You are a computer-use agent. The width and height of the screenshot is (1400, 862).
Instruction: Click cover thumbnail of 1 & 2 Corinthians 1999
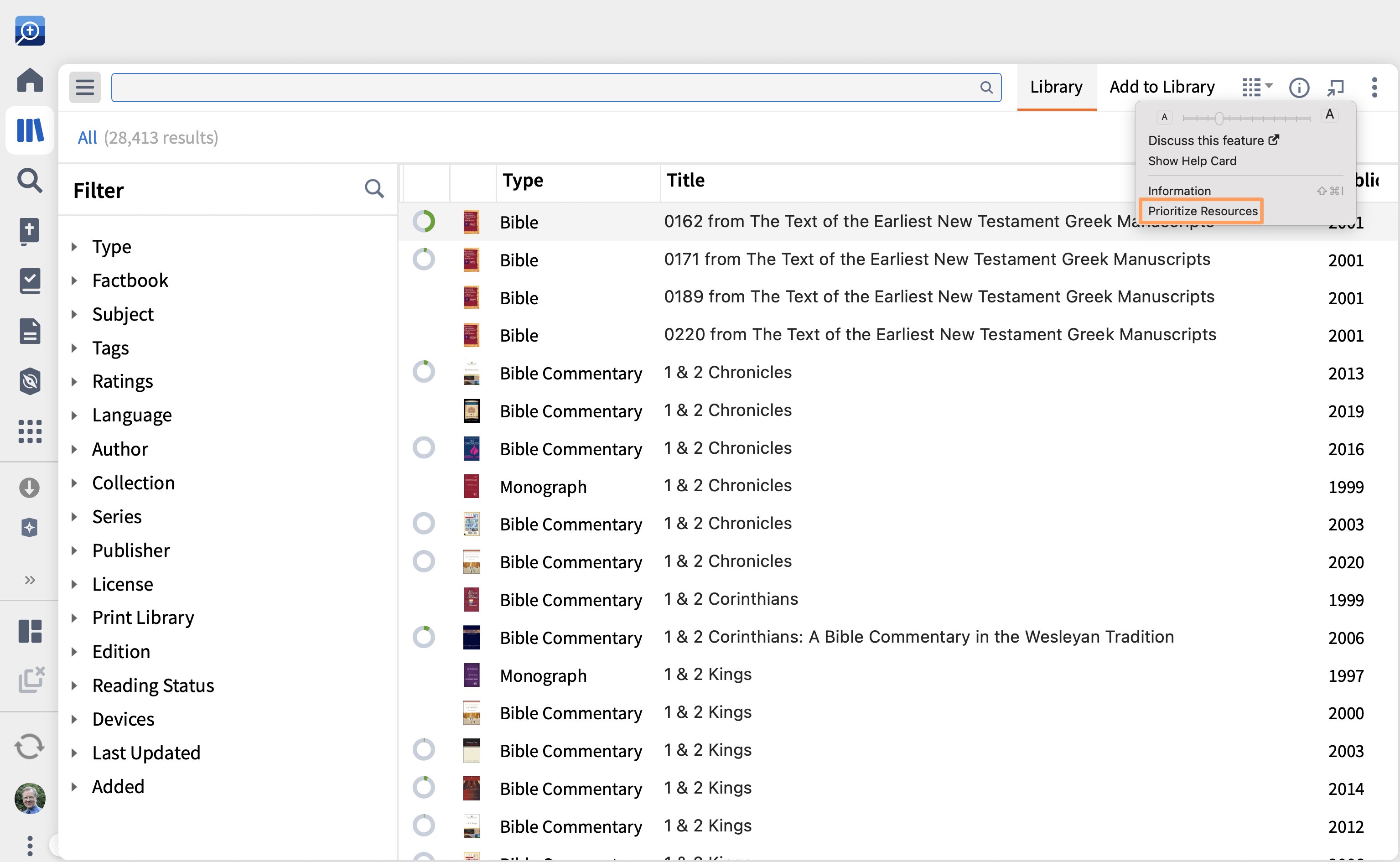[472, 599]
